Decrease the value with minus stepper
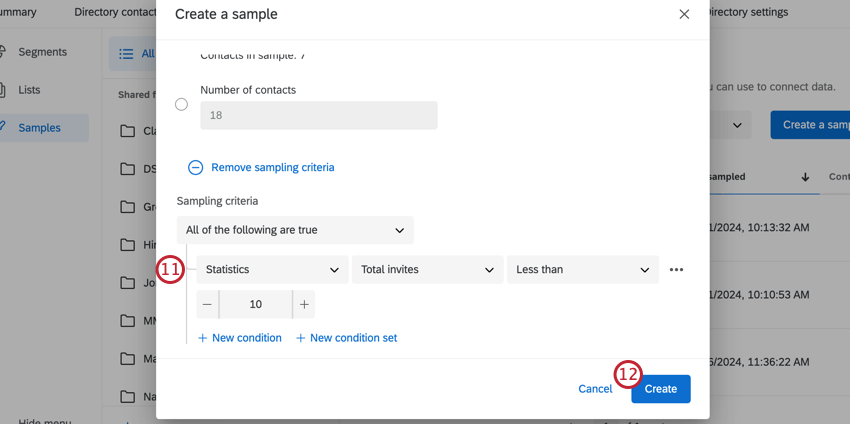The height and width of the screenshot is (424, 850). 207,305
